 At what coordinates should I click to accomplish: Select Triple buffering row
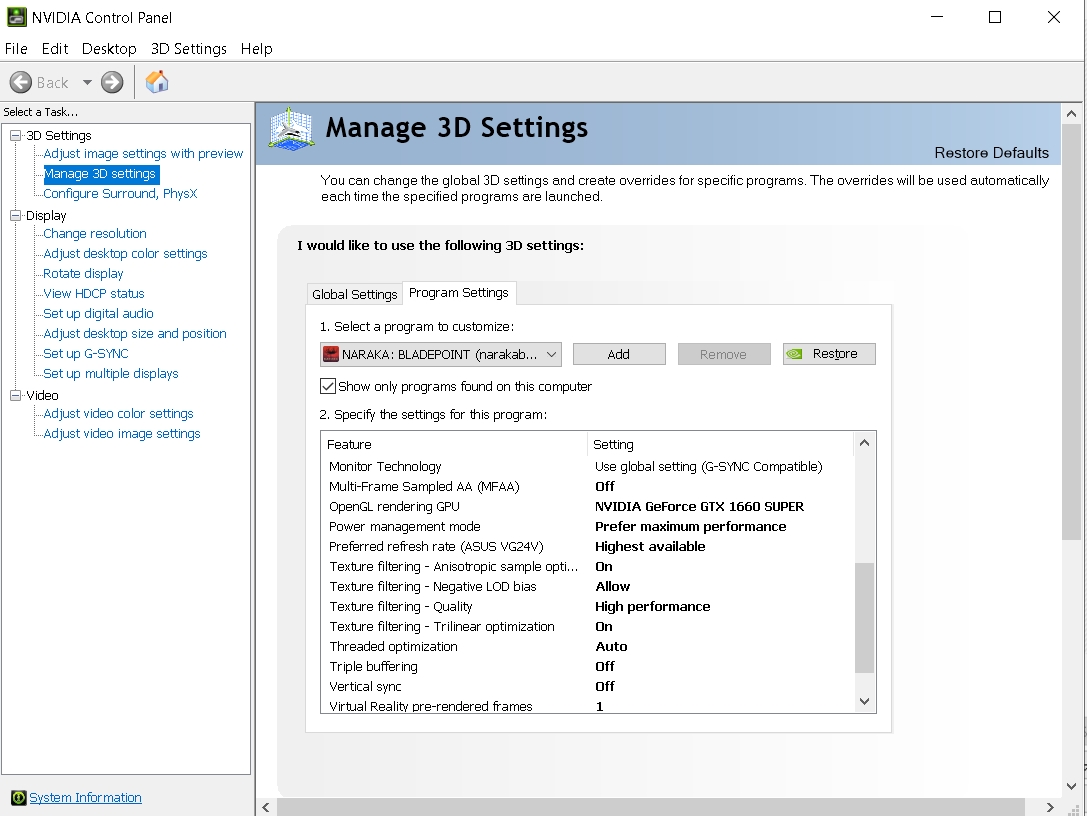point(588,666)
